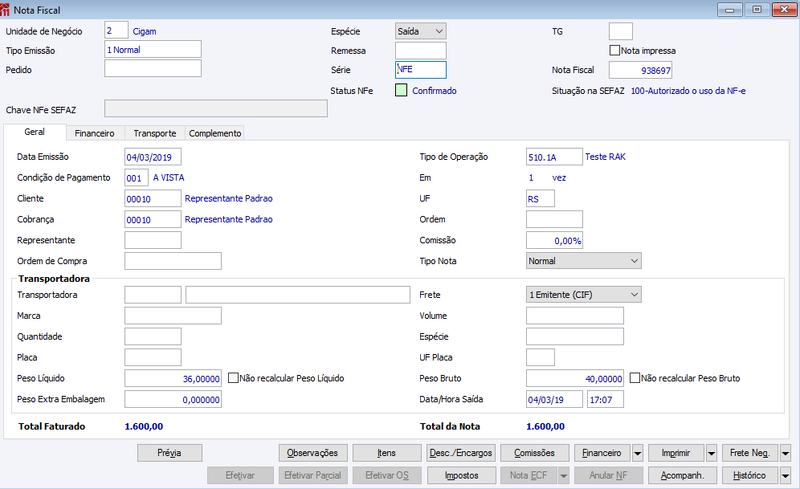Screen dimensions: 800x489
Task: Click the Cobrança code field
Action: [x=153, y=219]
